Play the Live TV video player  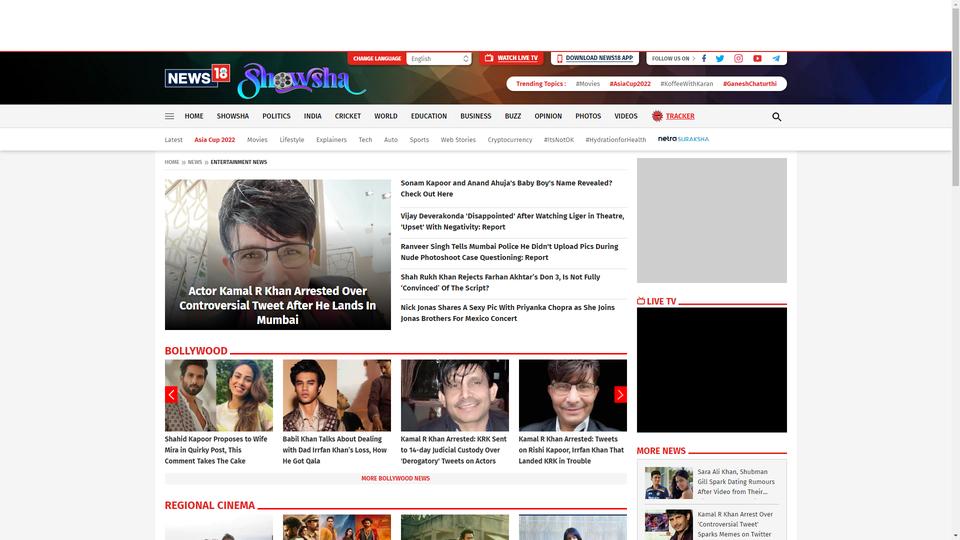tap(711, 370)
